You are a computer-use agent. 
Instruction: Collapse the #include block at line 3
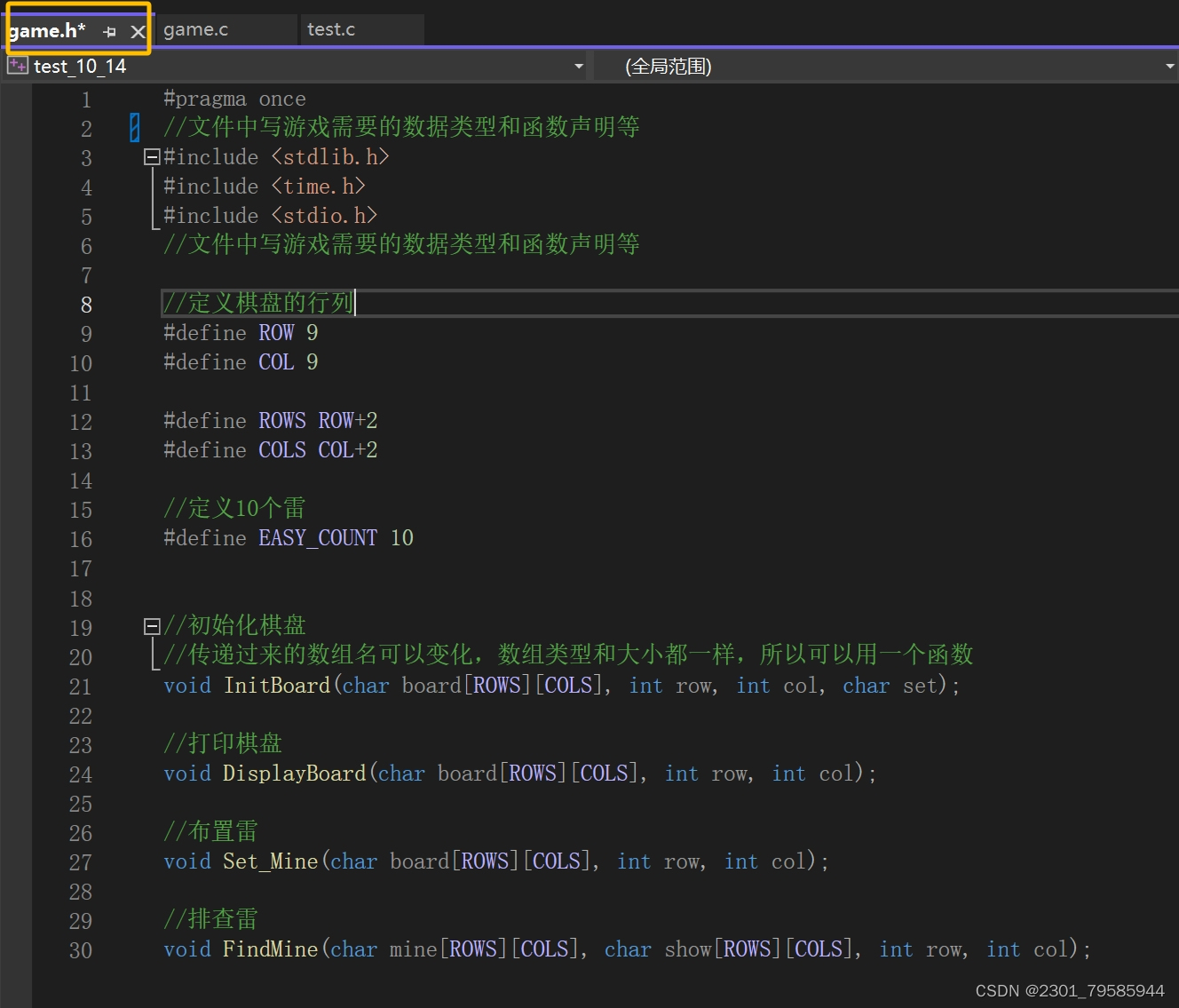pyautogui.click(x=152, y=157)
